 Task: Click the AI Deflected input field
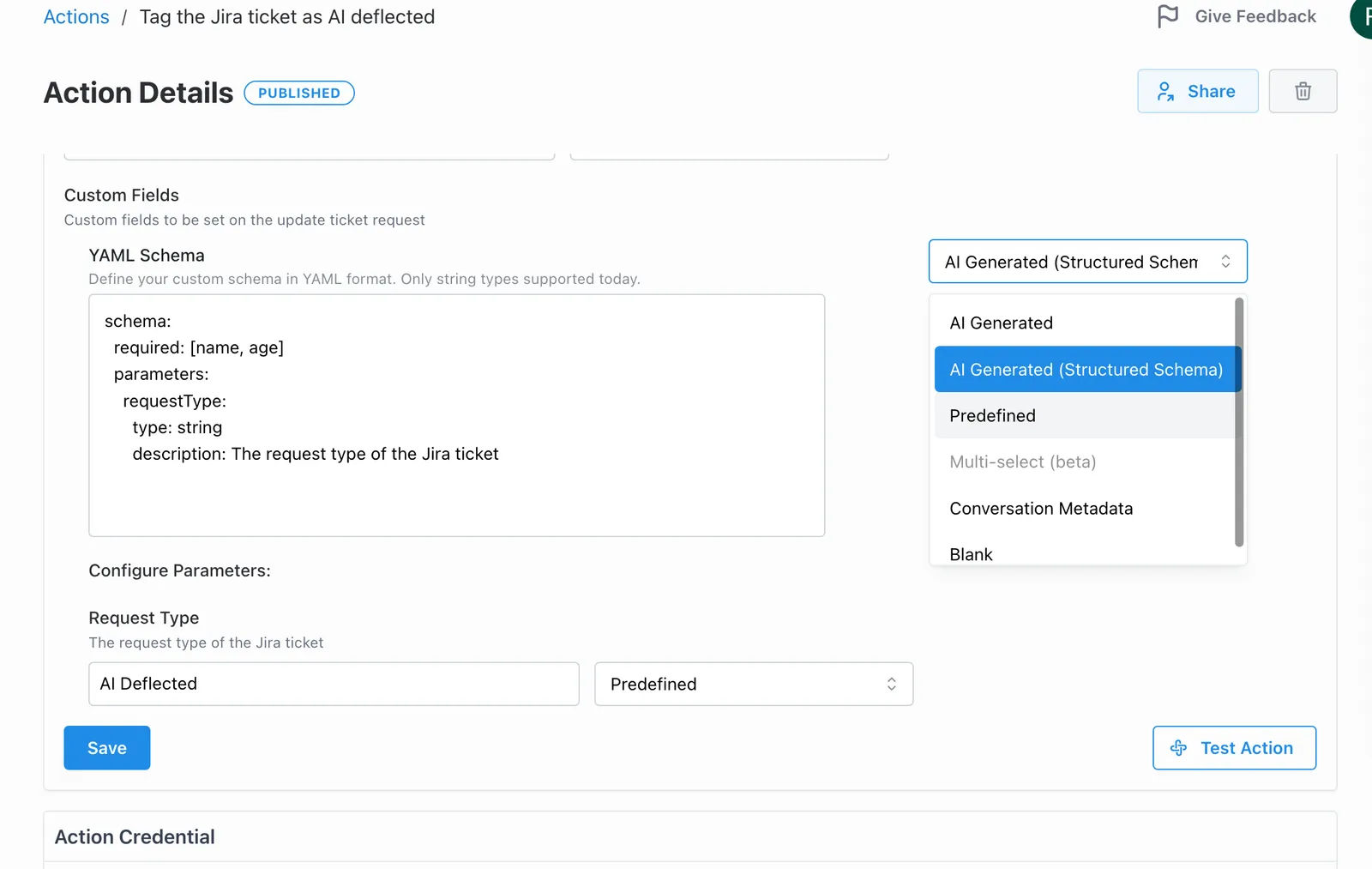(x=334, y=684)
